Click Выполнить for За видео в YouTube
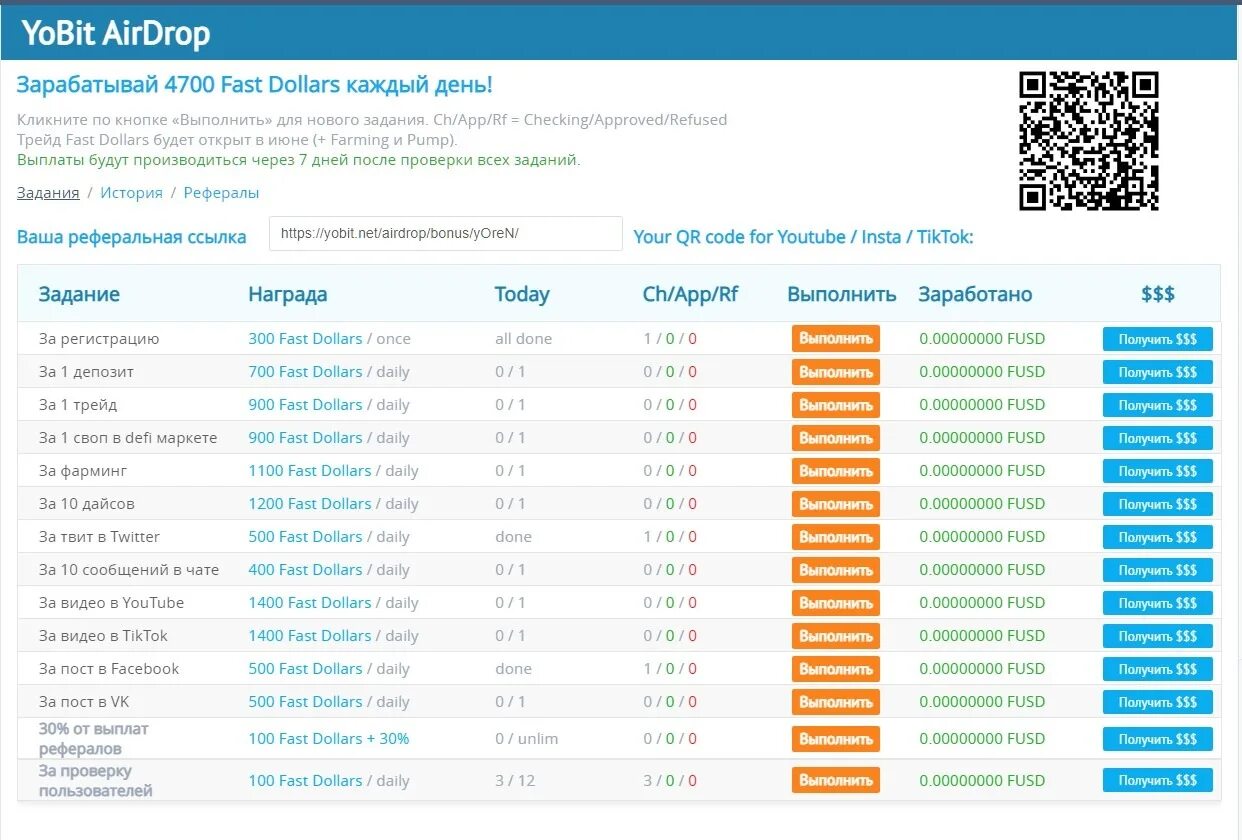Viewport: 1242px width, 840px height. (x=836, y=603)
